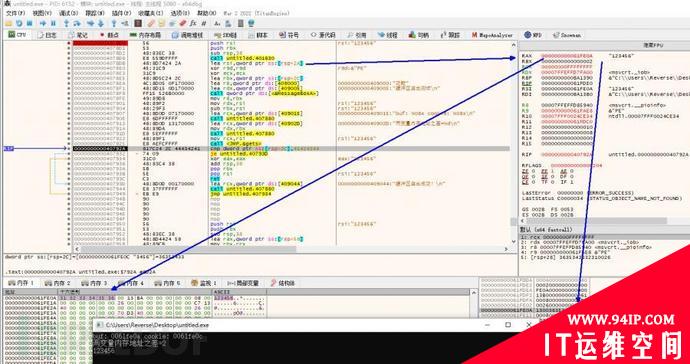
Task: Click the disassembly scroll-up arrow
Action: (x=513, y=45)
